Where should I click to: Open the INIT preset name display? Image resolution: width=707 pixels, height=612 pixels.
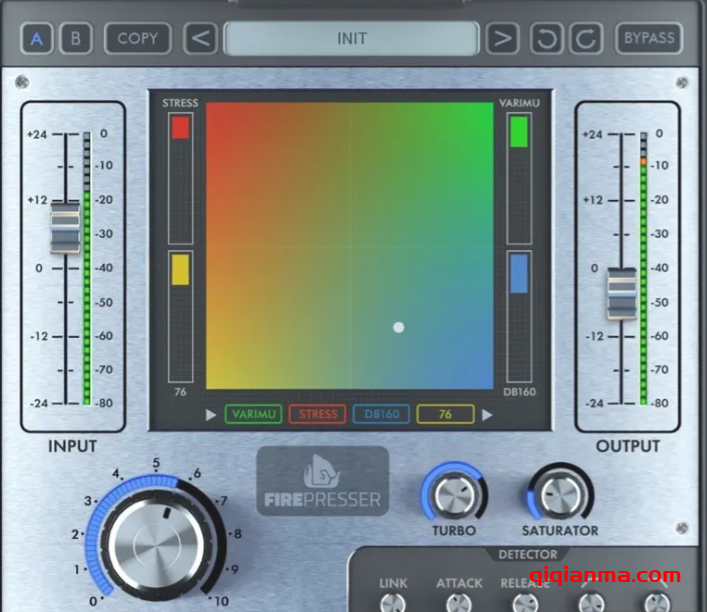point(351,39)
